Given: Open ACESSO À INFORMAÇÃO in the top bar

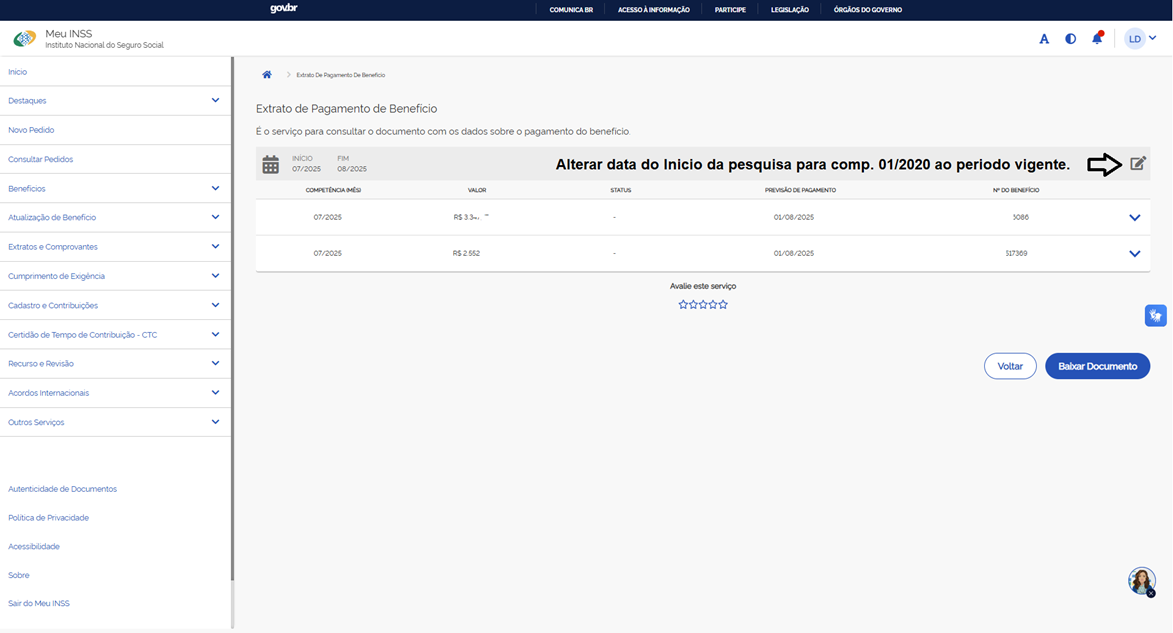Looking at the screenshot, I should [654, 10].
